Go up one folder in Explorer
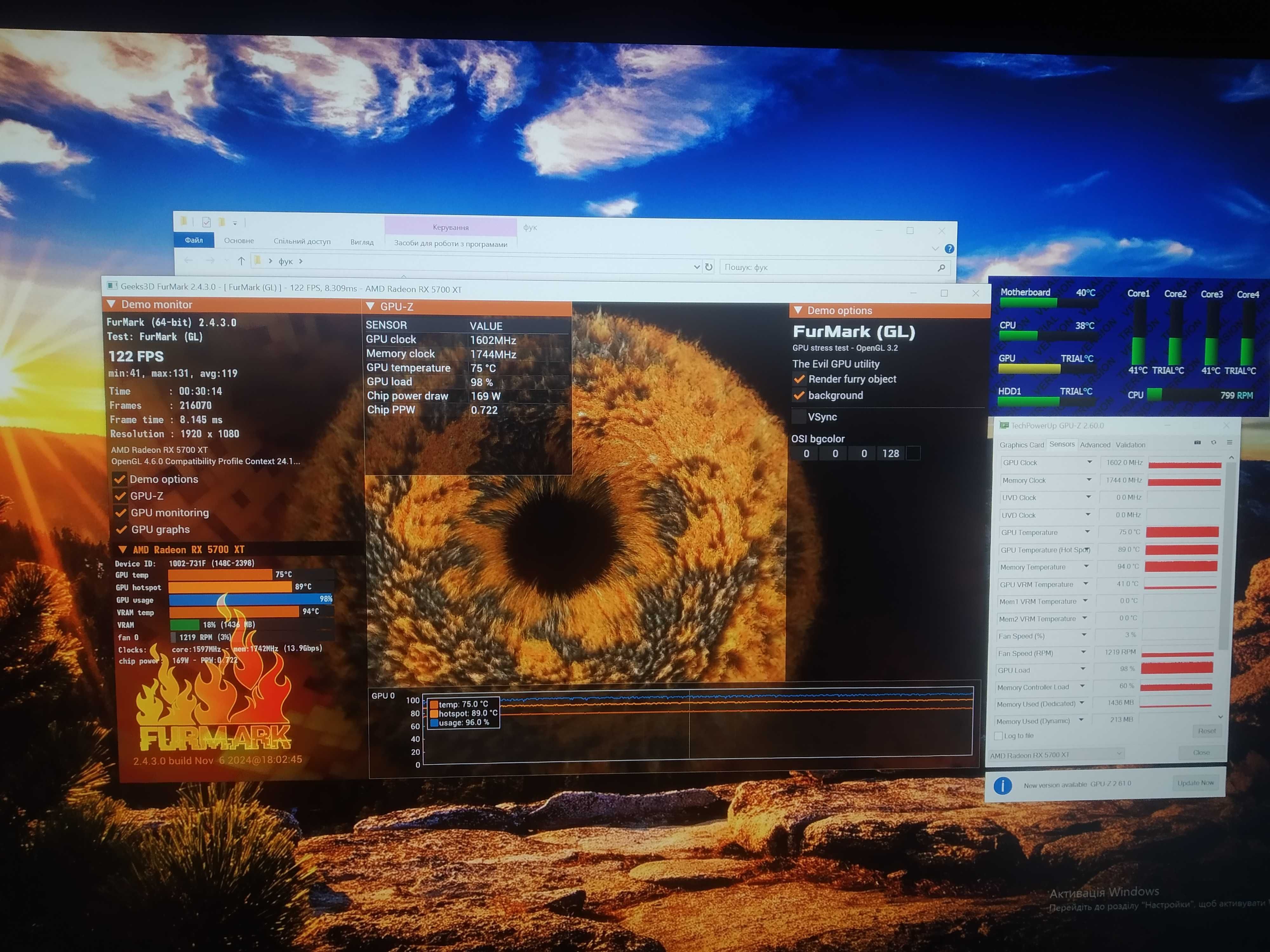The height and width of the screenshot is (952, 1270). 241,261
